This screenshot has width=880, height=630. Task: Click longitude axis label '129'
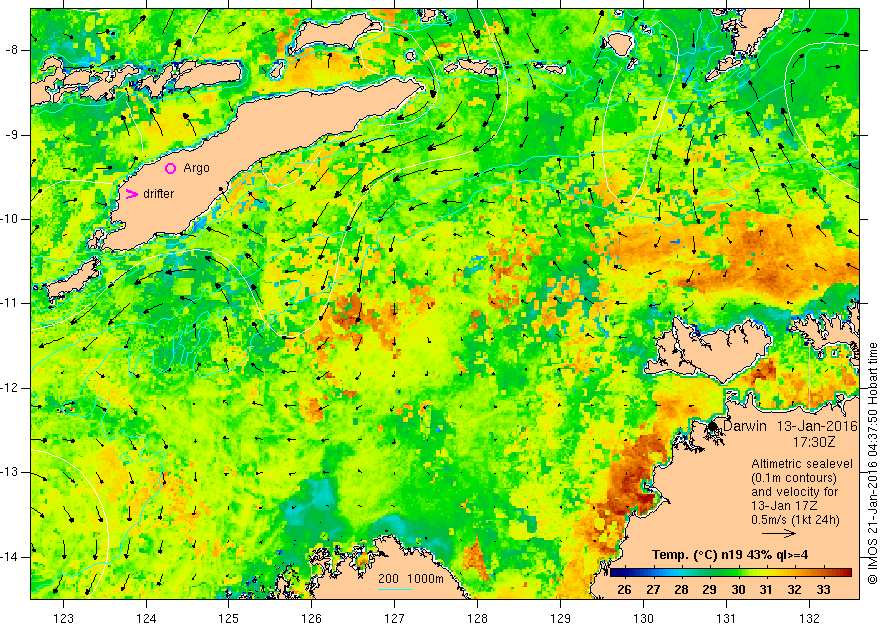(x=560, y=619)
